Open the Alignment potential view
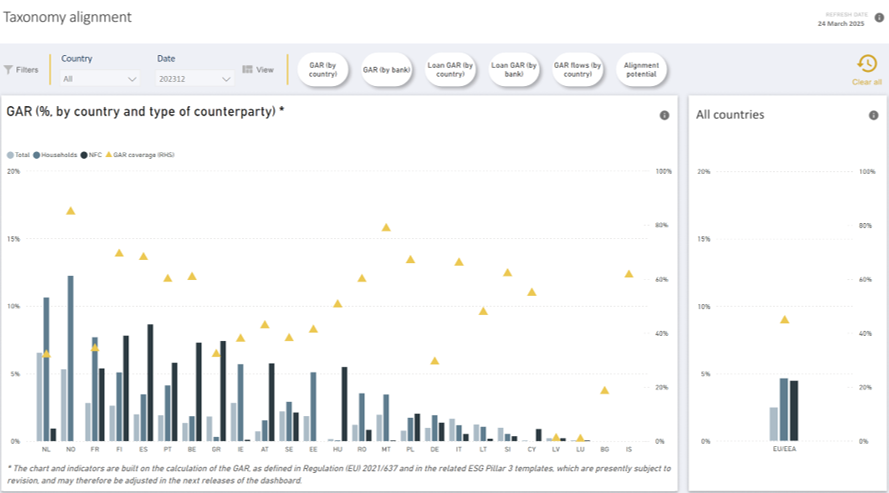Image resolution: width=889 pixels, height=493 pixels. tap(641, 69)
